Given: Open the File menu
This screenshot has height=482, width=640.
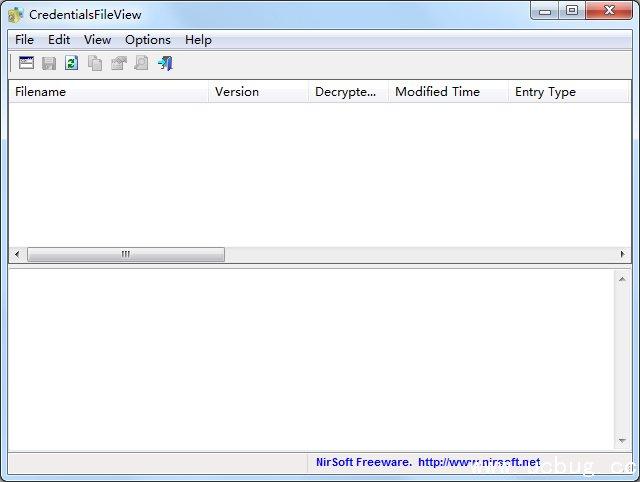Looking at the screenshot, I should [24, 40].
